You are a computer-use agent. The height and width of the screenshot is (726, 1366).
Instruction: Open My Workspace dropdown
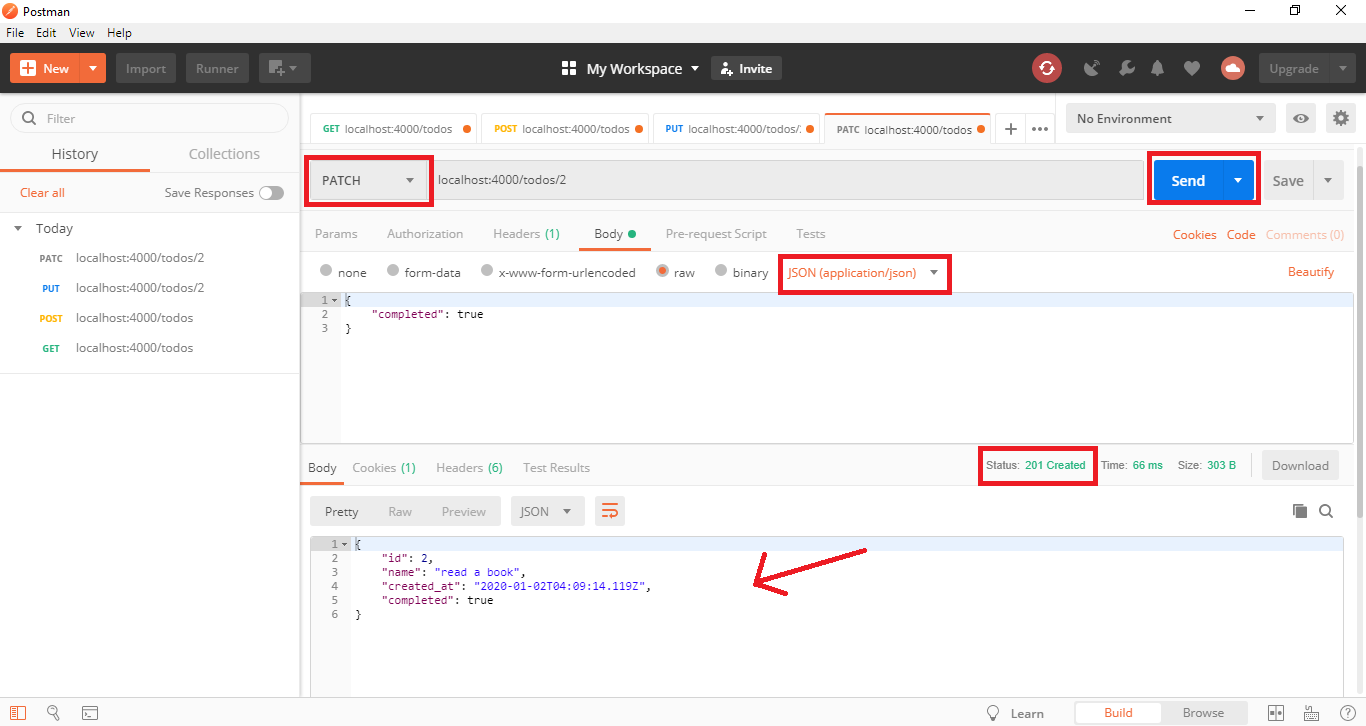coord(642,68)
